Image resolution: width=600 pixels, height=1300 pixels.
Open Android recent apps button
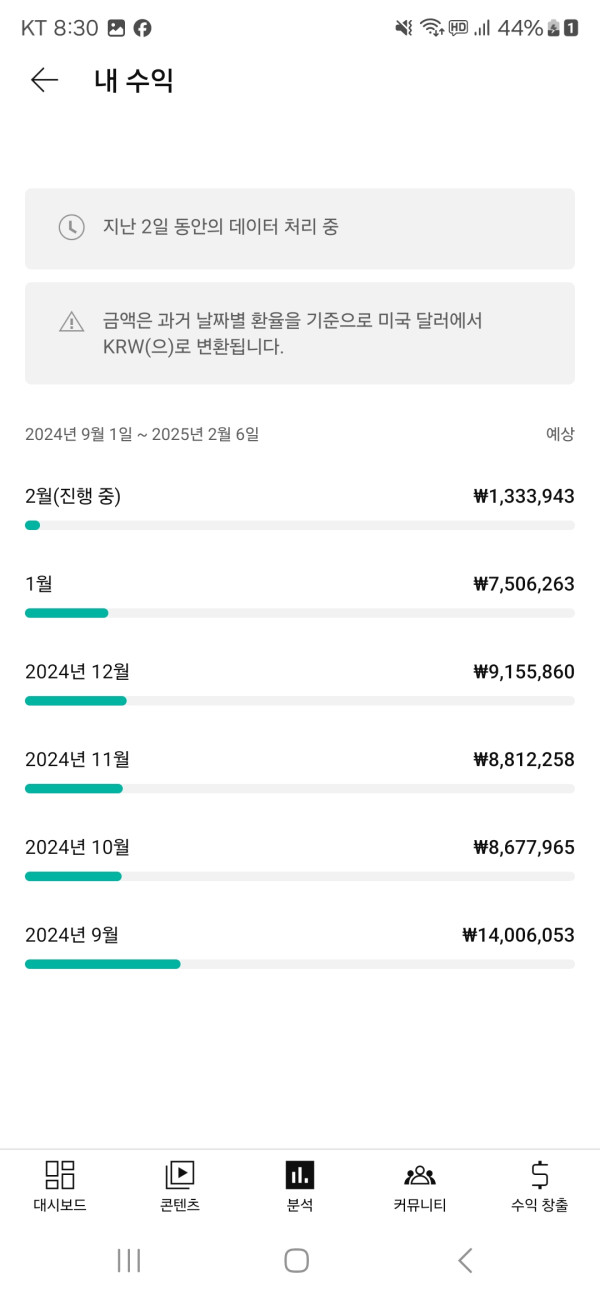(129, 1260)
